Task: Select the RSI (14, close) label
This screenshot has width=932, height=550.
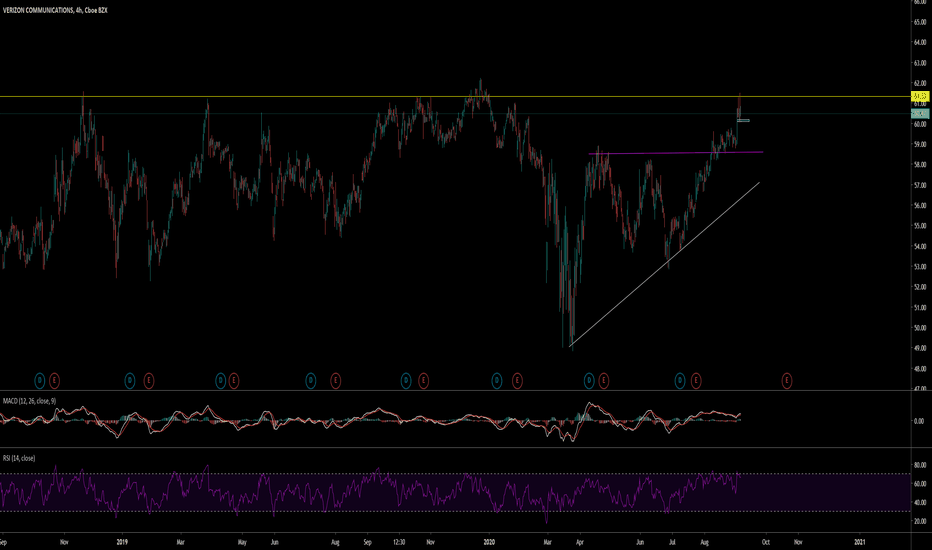Action: point(19,458)
